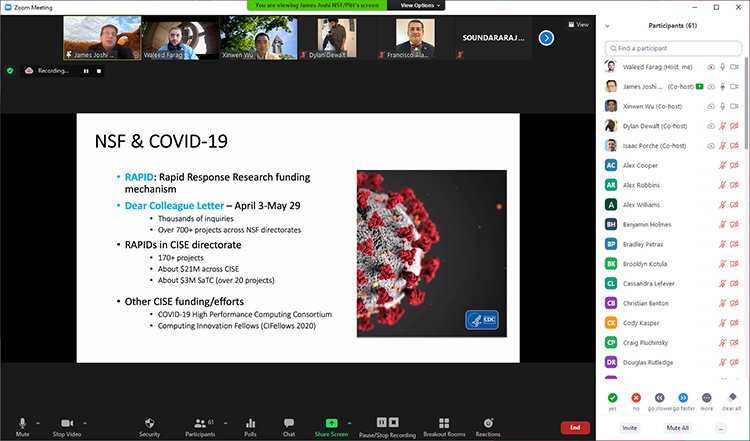Click the 'clear all' feedback icon
This screenshot has height=441, width=750.
pos(732,397)
